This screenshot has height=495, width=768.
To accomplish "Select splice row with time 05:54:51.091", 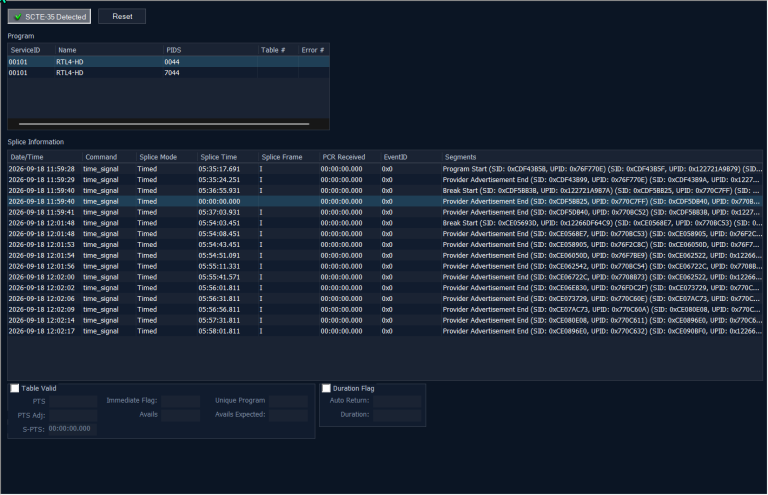I will coord(385,255).
